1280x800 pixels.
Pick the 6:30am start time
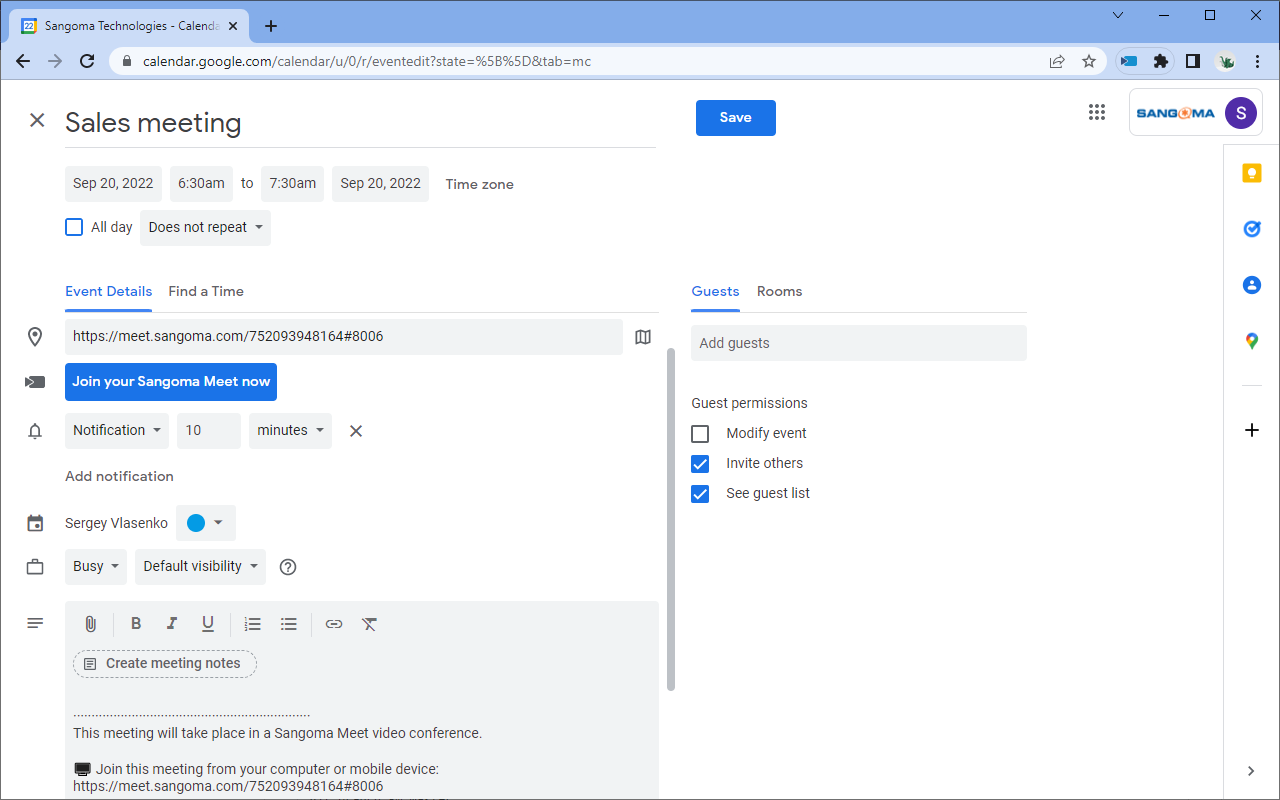click(x=201, y=184)
